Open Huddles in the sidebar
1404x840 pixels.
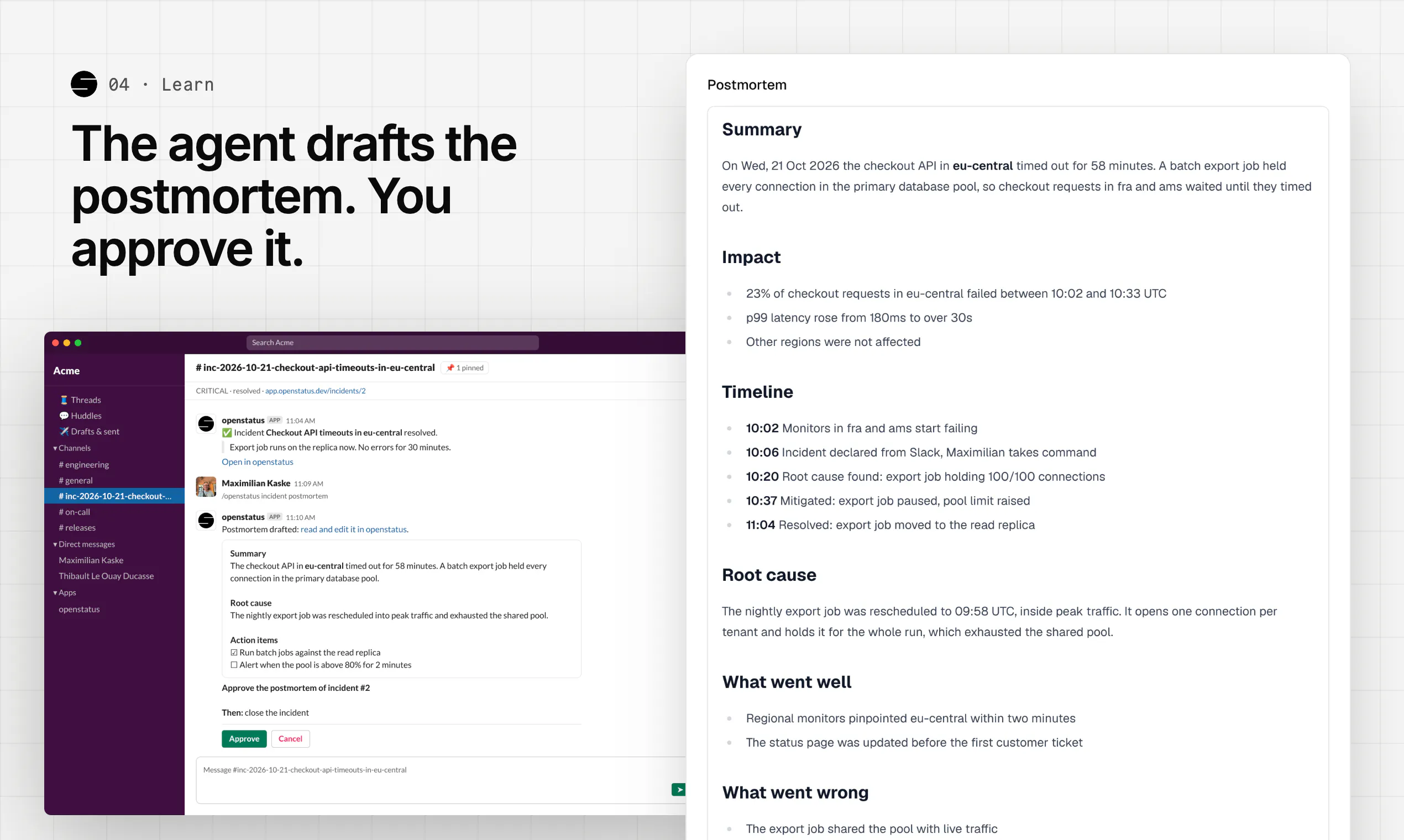(80, 416)
